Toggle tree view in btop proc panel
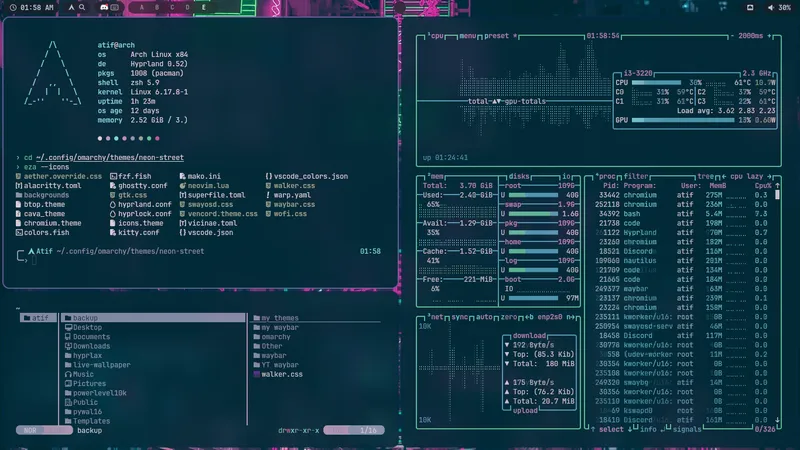Viewport: 800px width, 450px height. 705,176
